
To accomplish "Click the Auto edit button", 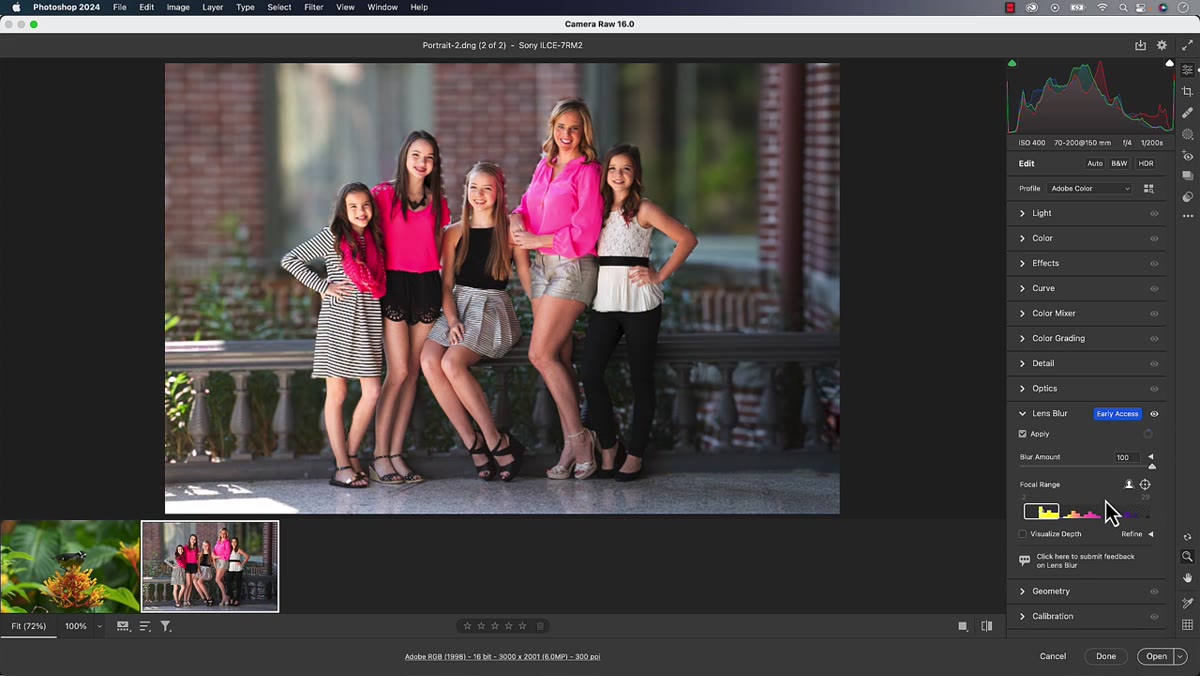I will (1095, 163).
